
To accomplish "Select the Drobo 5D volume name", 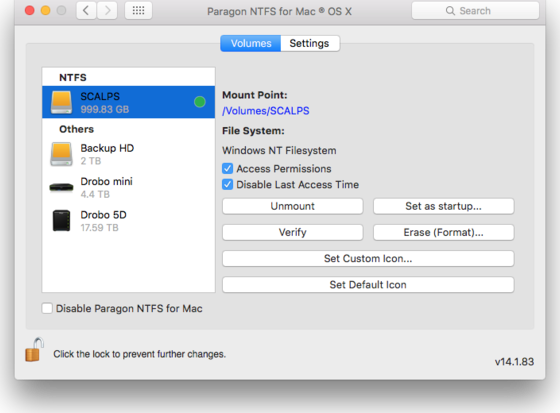I will [103, 215].
